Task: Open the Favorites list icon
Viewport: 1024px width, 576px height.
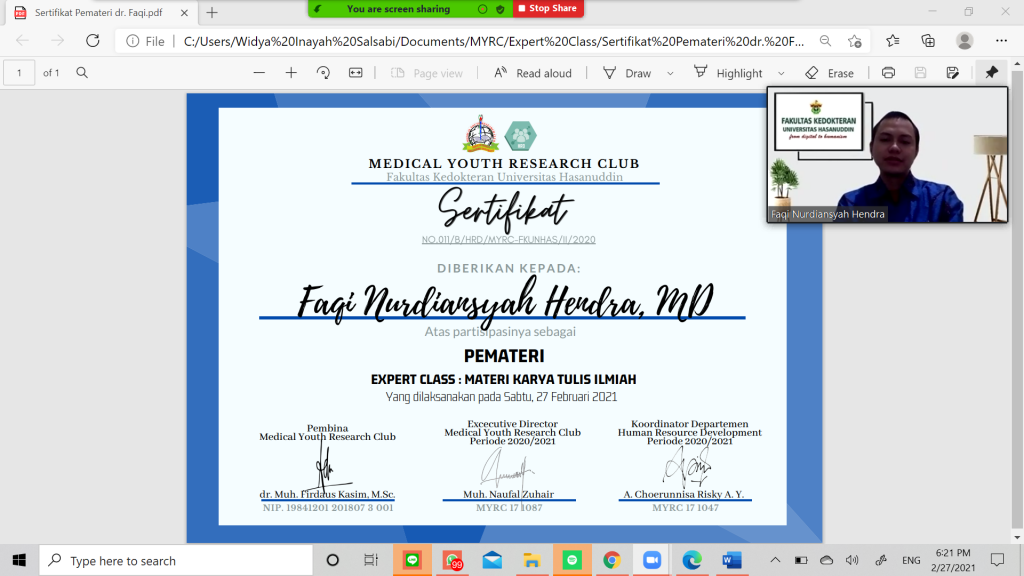Action: pyautogui.click(x=893, y=40)
